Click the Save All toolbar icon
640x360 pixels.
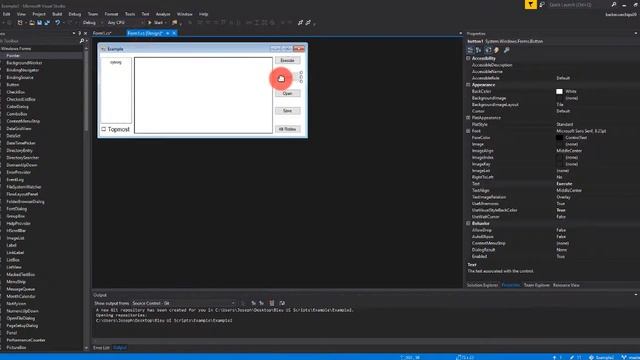(x=47, y=23)
